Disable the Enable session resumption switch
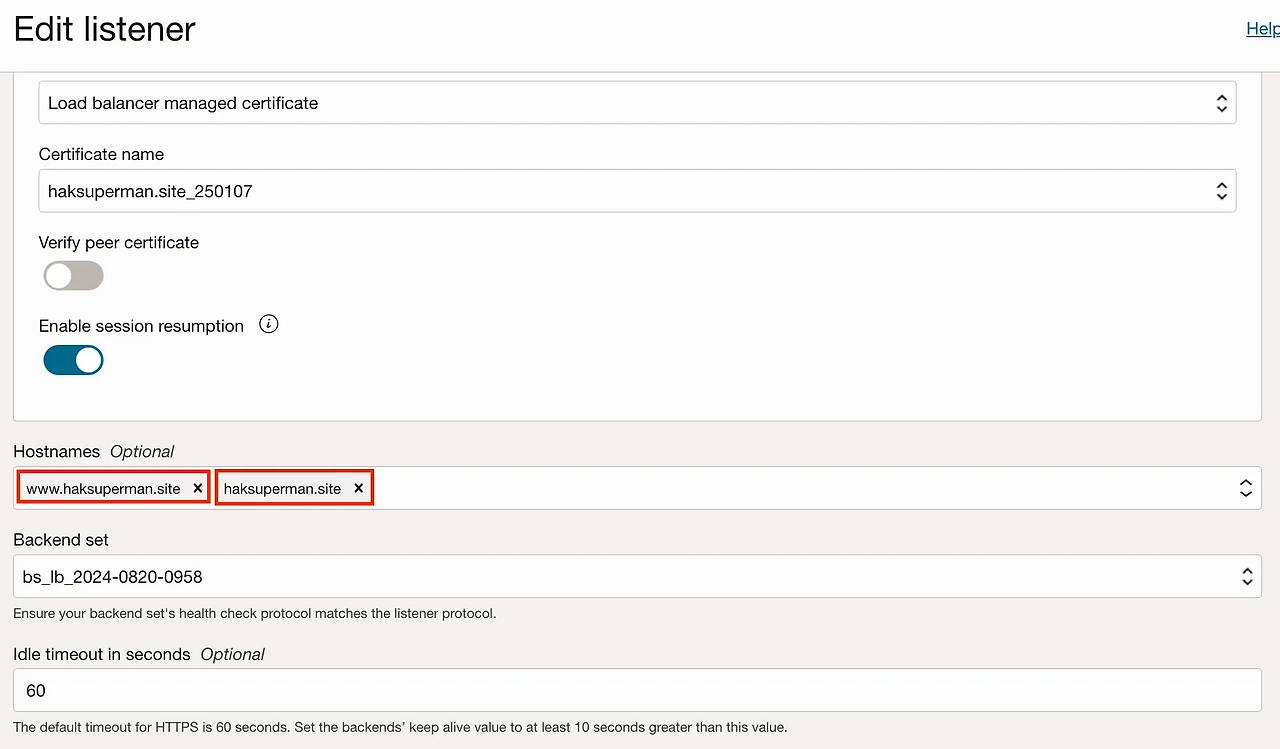 click(73, 360)
